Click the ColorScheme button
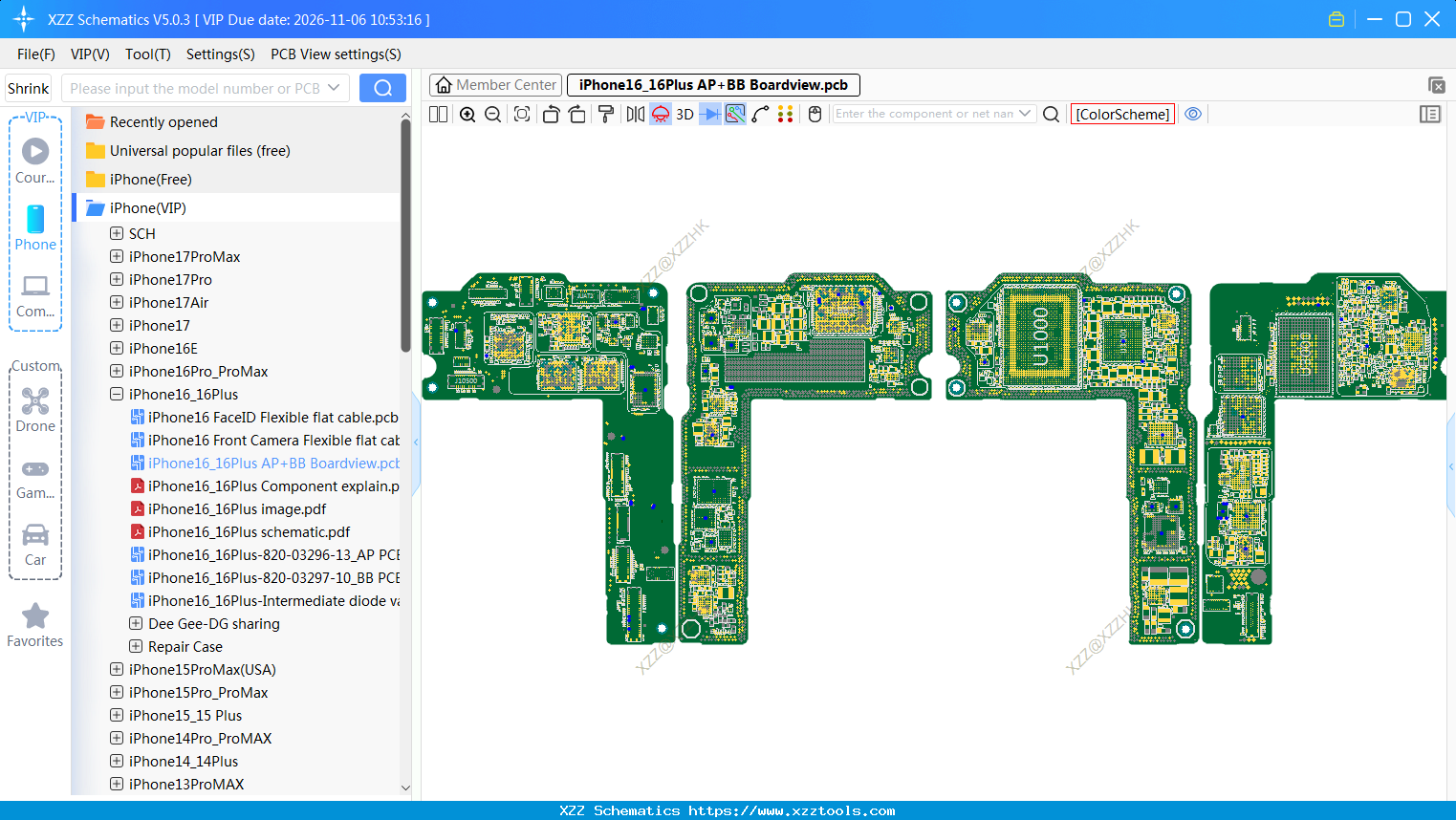 click(x=1122, y=115)
